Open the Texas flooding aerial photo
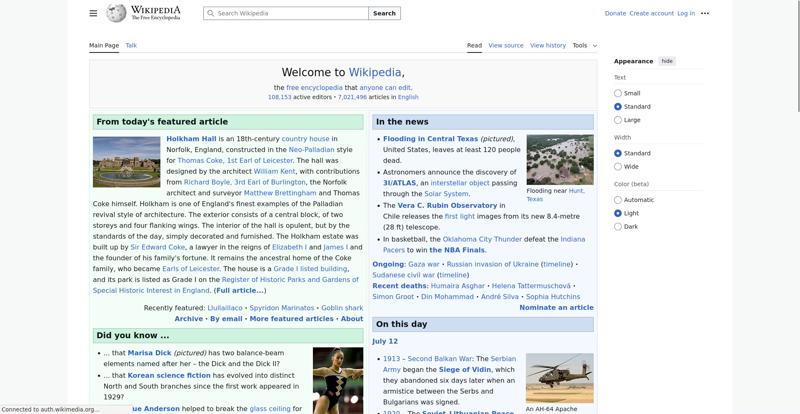 (560, 160)
